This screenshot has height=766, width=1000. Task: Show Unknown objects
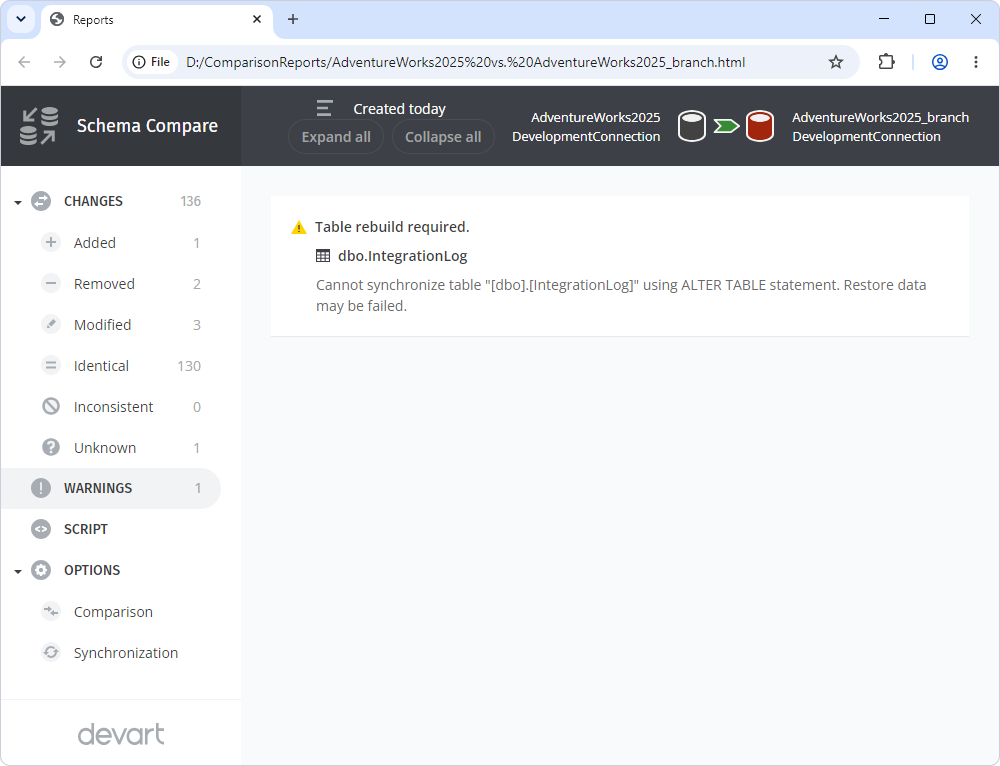coord(105,447)
